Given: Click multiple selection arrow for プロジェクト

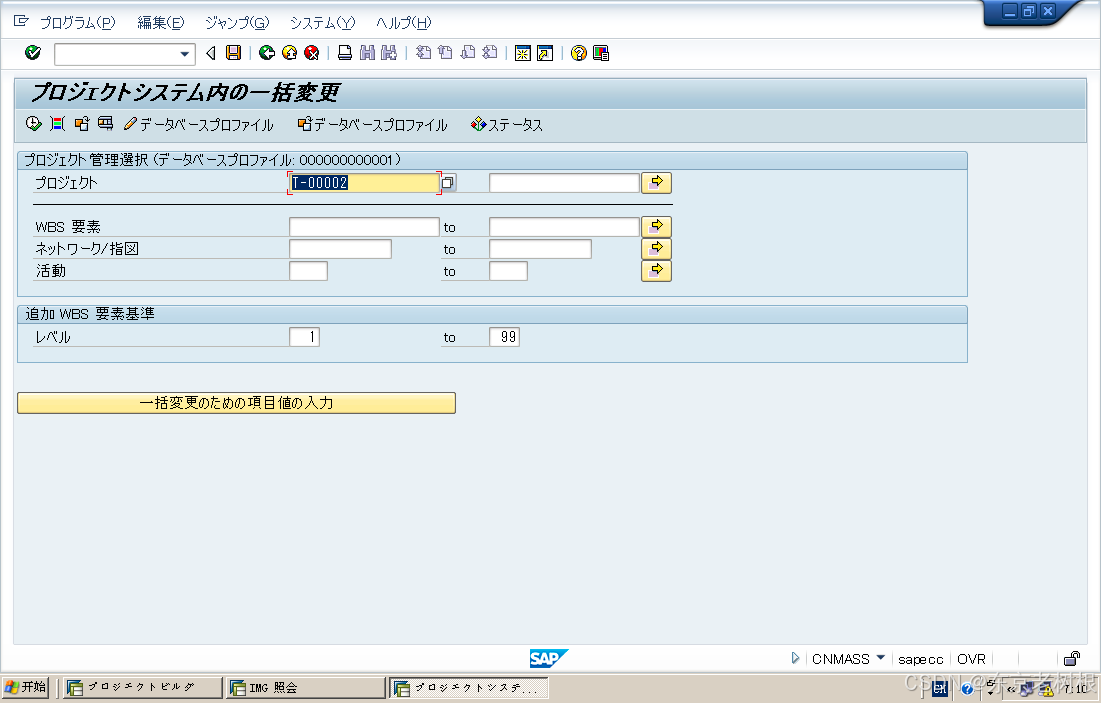Looking at the screenshot, I should (x=657, y=183).
